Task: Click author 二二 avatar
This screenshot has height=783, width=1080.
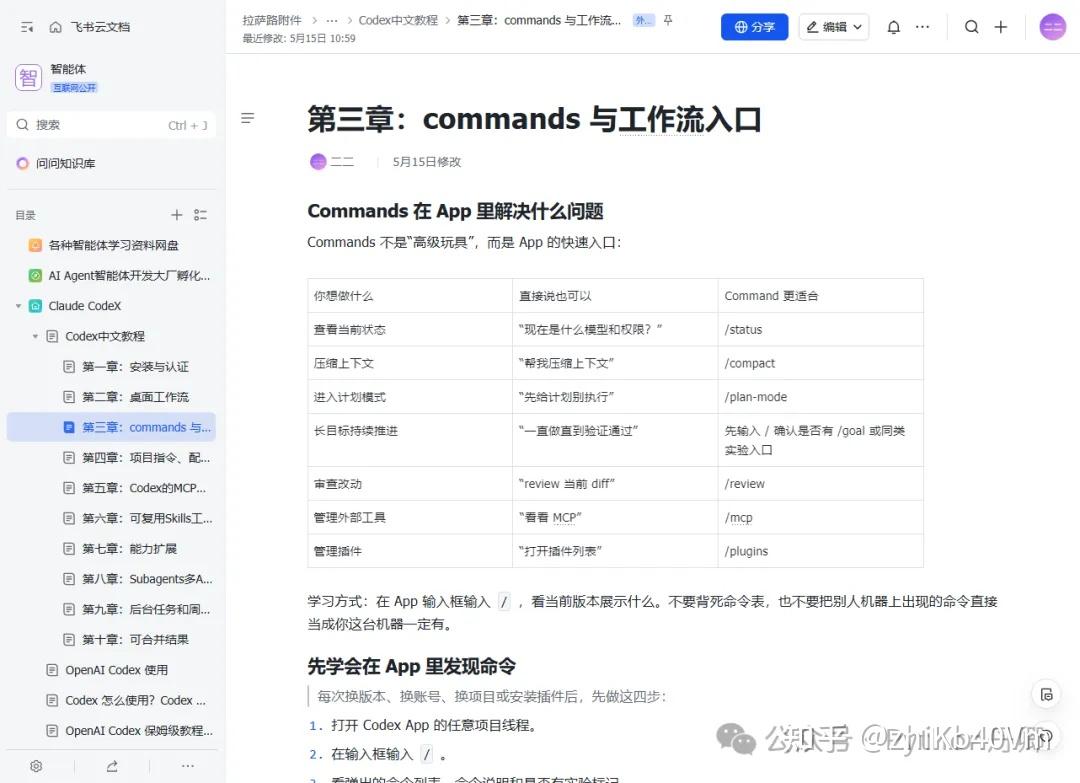Action: [318, 161]
